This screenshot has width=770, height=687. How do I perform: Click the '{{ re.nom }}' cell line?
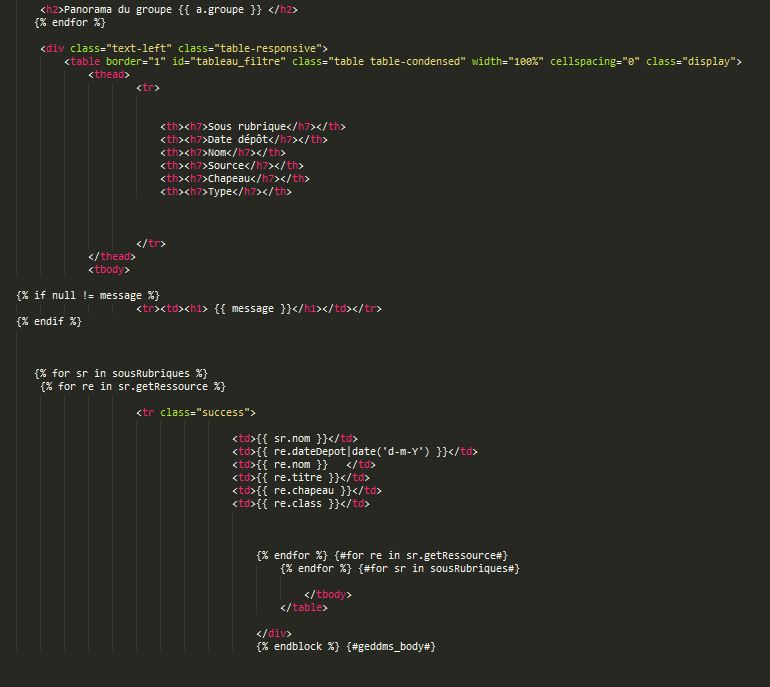click(303, 465)
